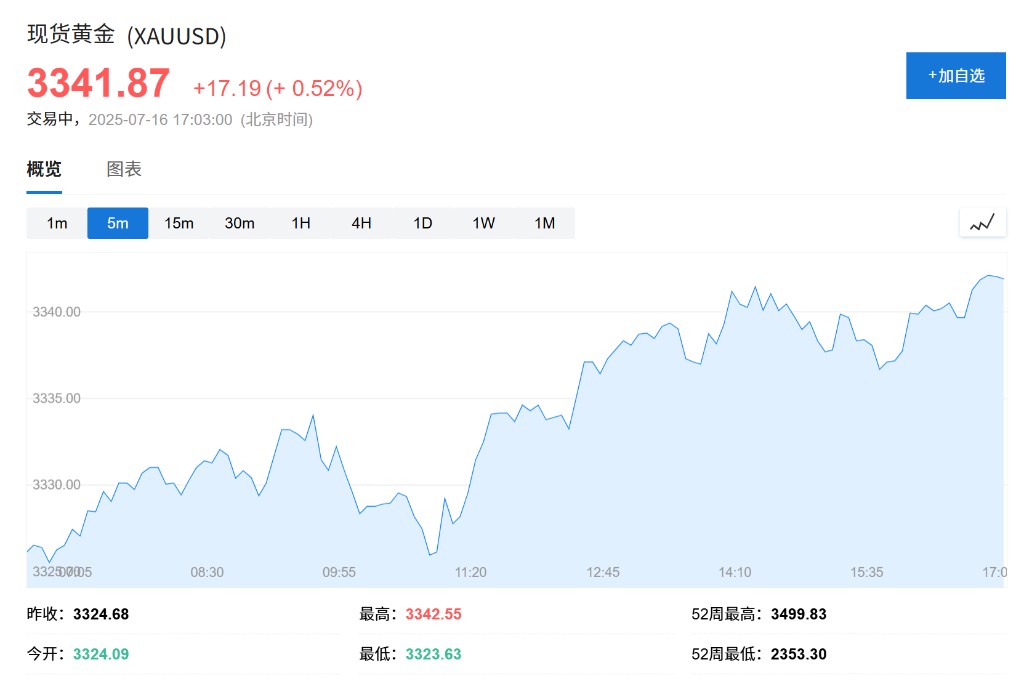Image resolution: width=1024 pixels, height=693 pixels.
Task: Select the 1m timeframe
Action: (x=57, y=223)
